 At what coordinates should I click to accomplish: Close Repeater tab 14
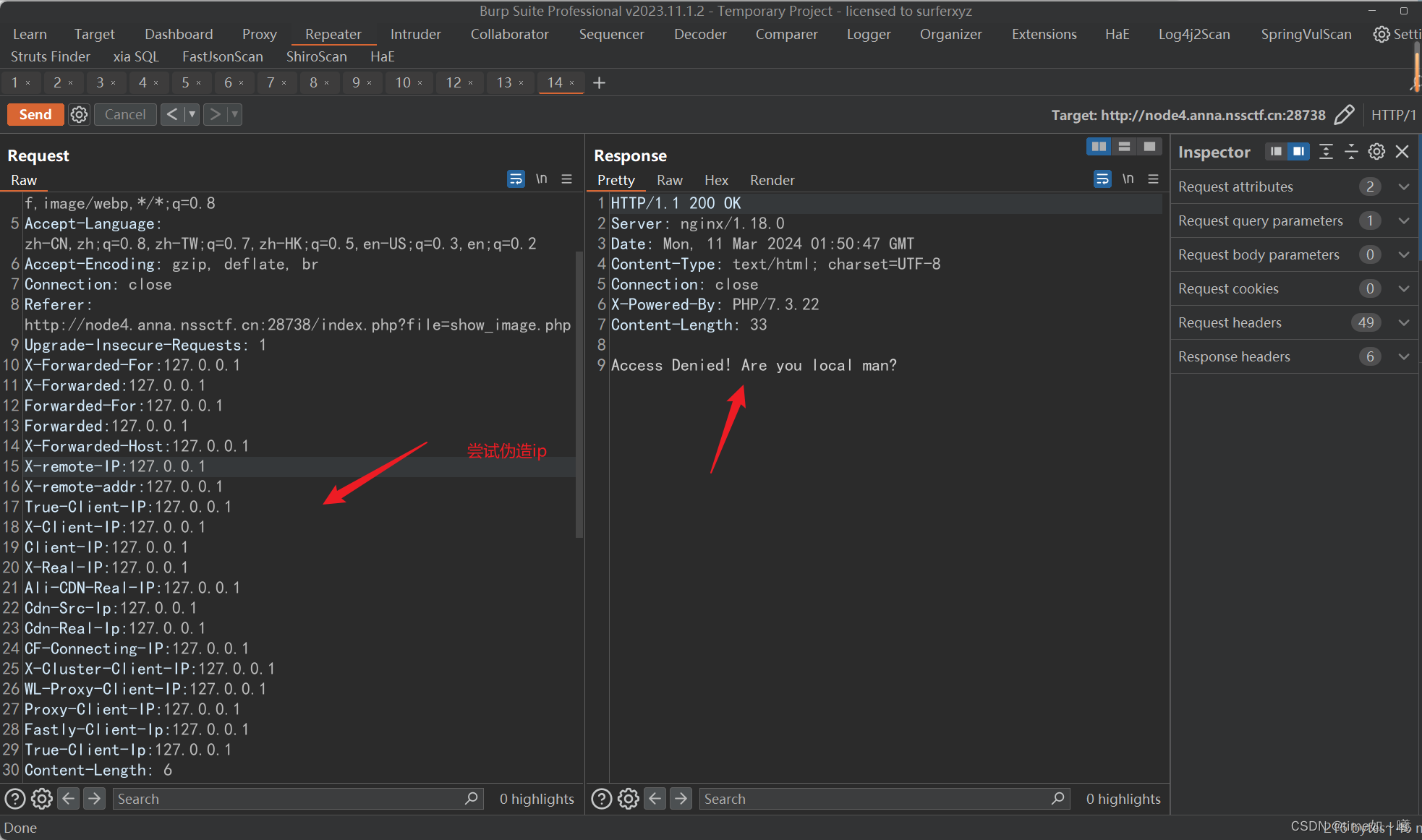pos(572,83)
